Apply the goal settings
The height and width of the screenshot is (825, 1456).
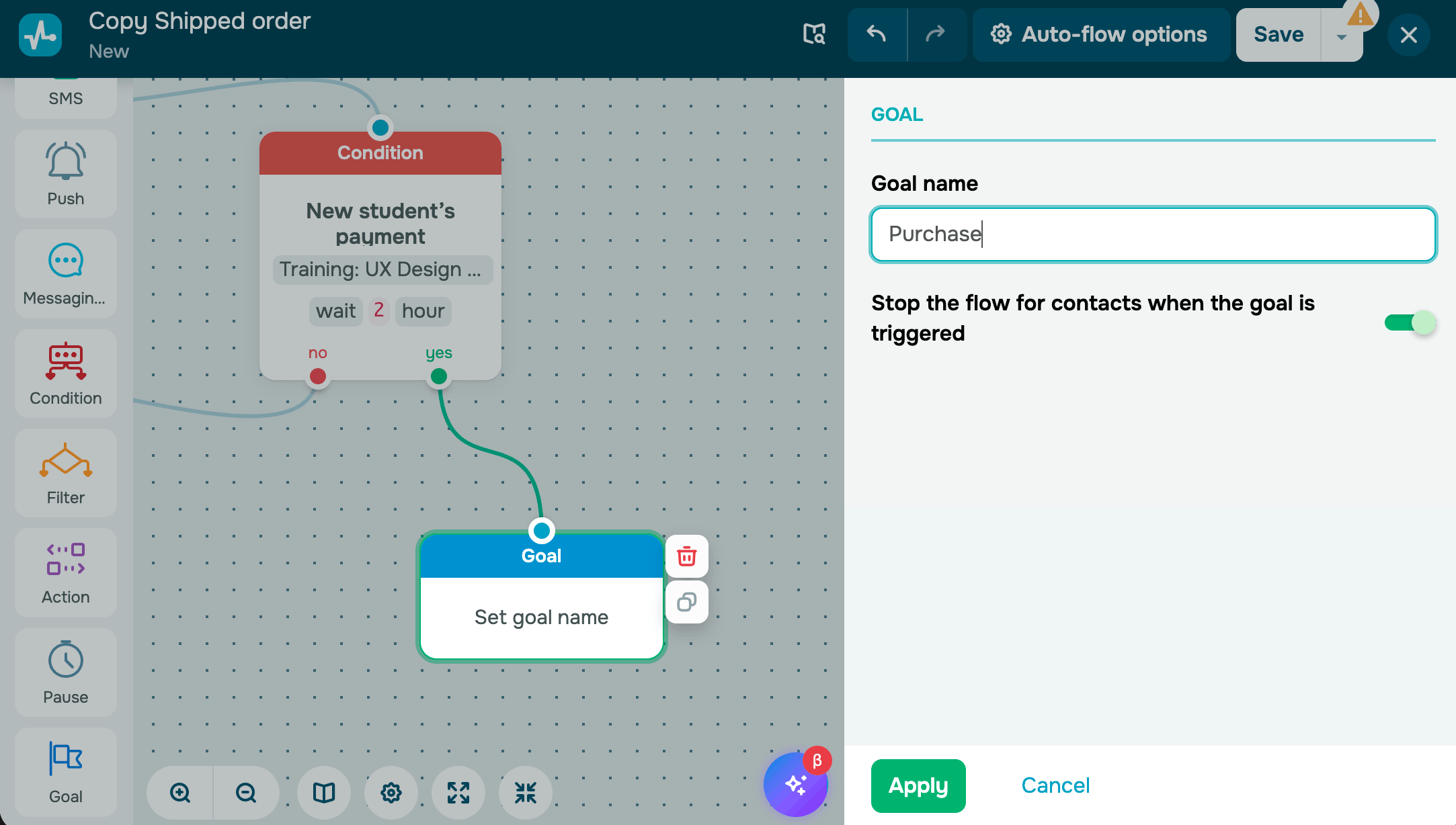click(918, 785)
